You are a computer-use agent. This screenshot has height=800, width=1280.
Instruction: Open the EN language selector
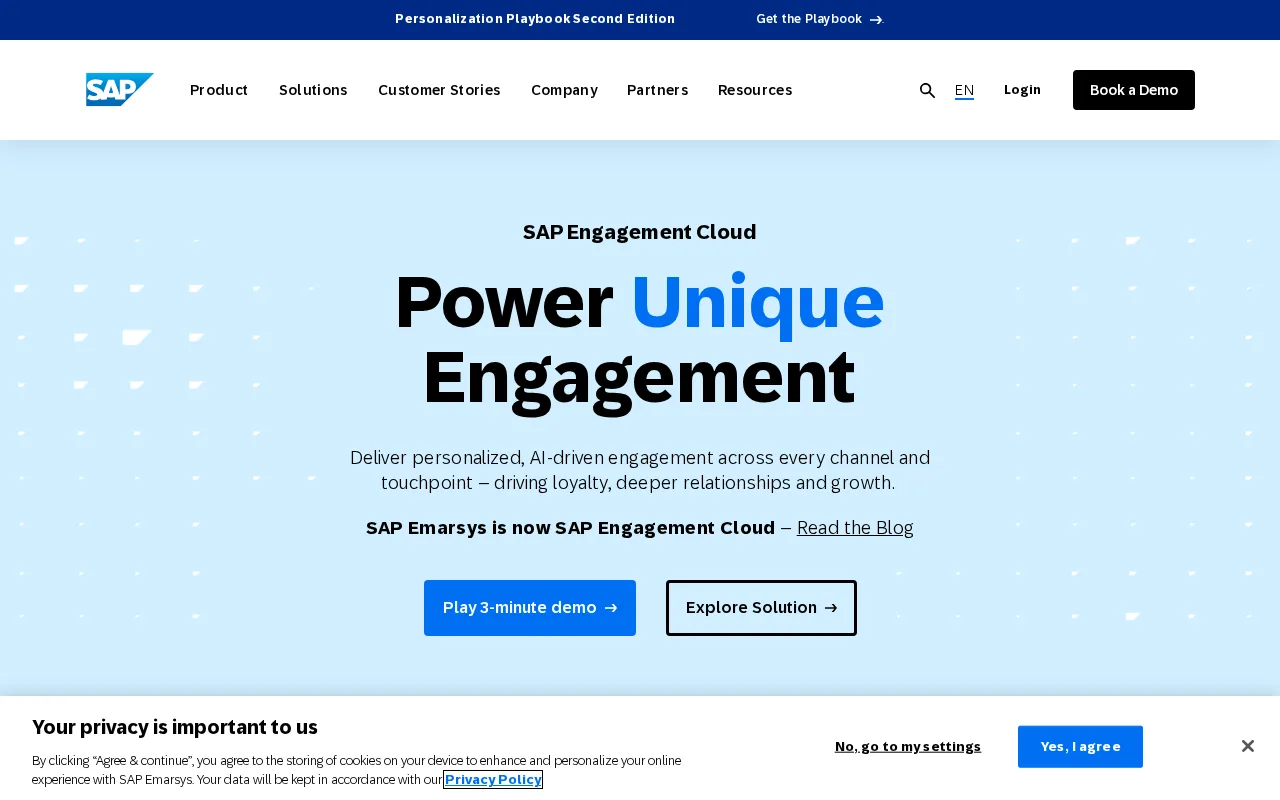click(964, 90)
